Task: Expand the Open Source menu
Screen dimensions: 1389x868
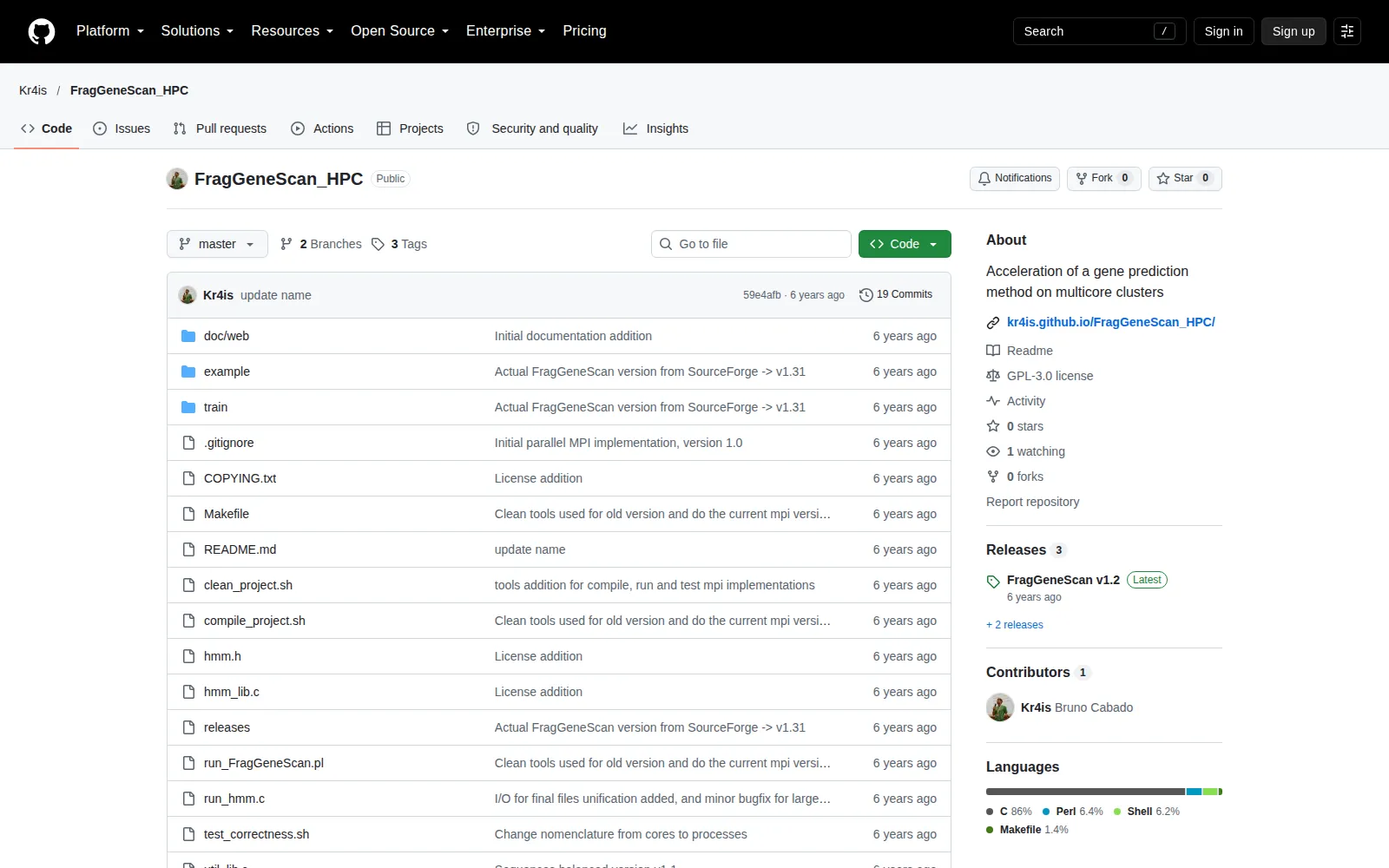Action: pyautogui.click(x=400, y=31)
